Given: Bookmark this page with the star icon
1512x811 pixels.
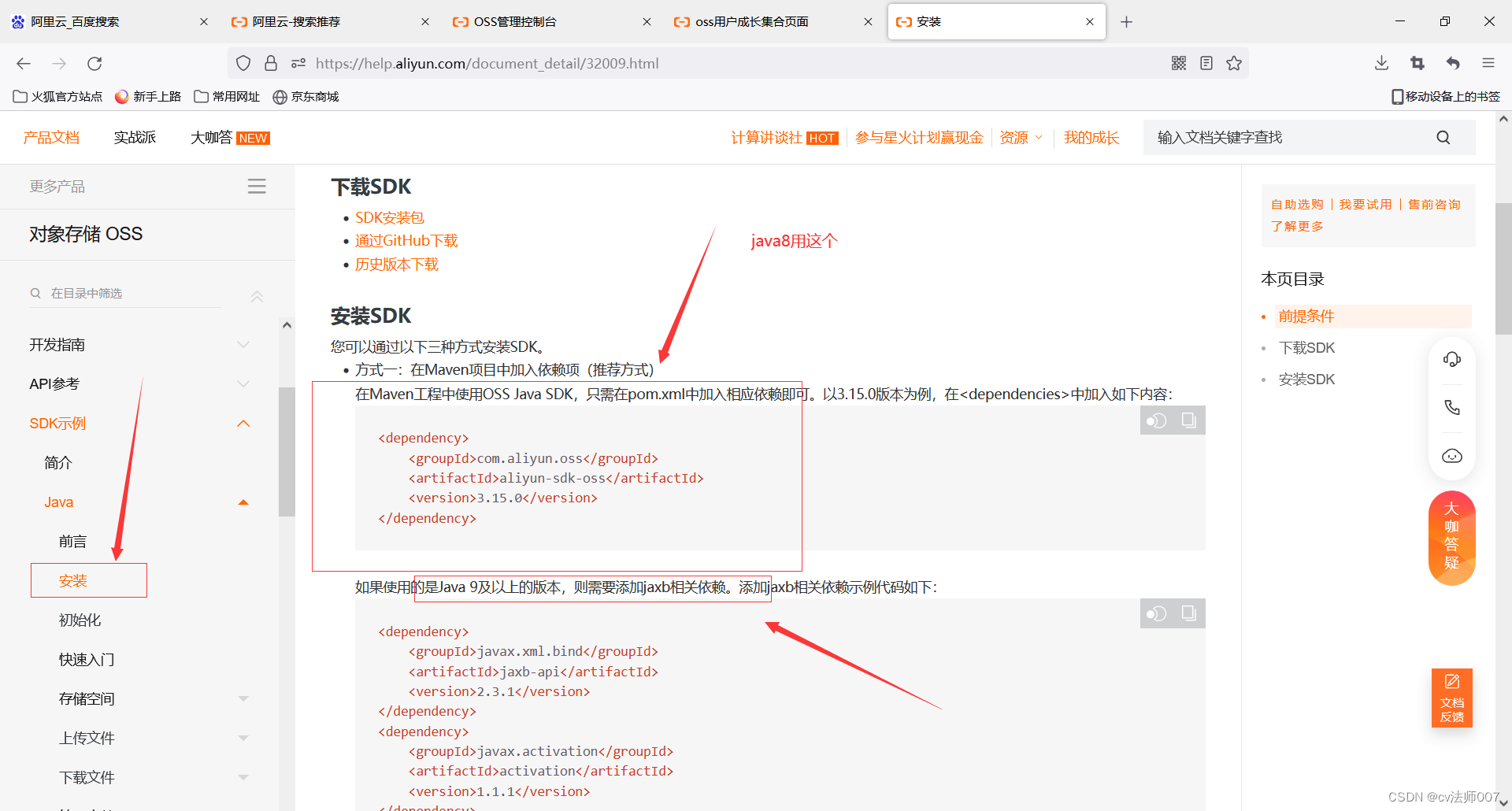Looking at the screenshot, I should (1234, 63).
